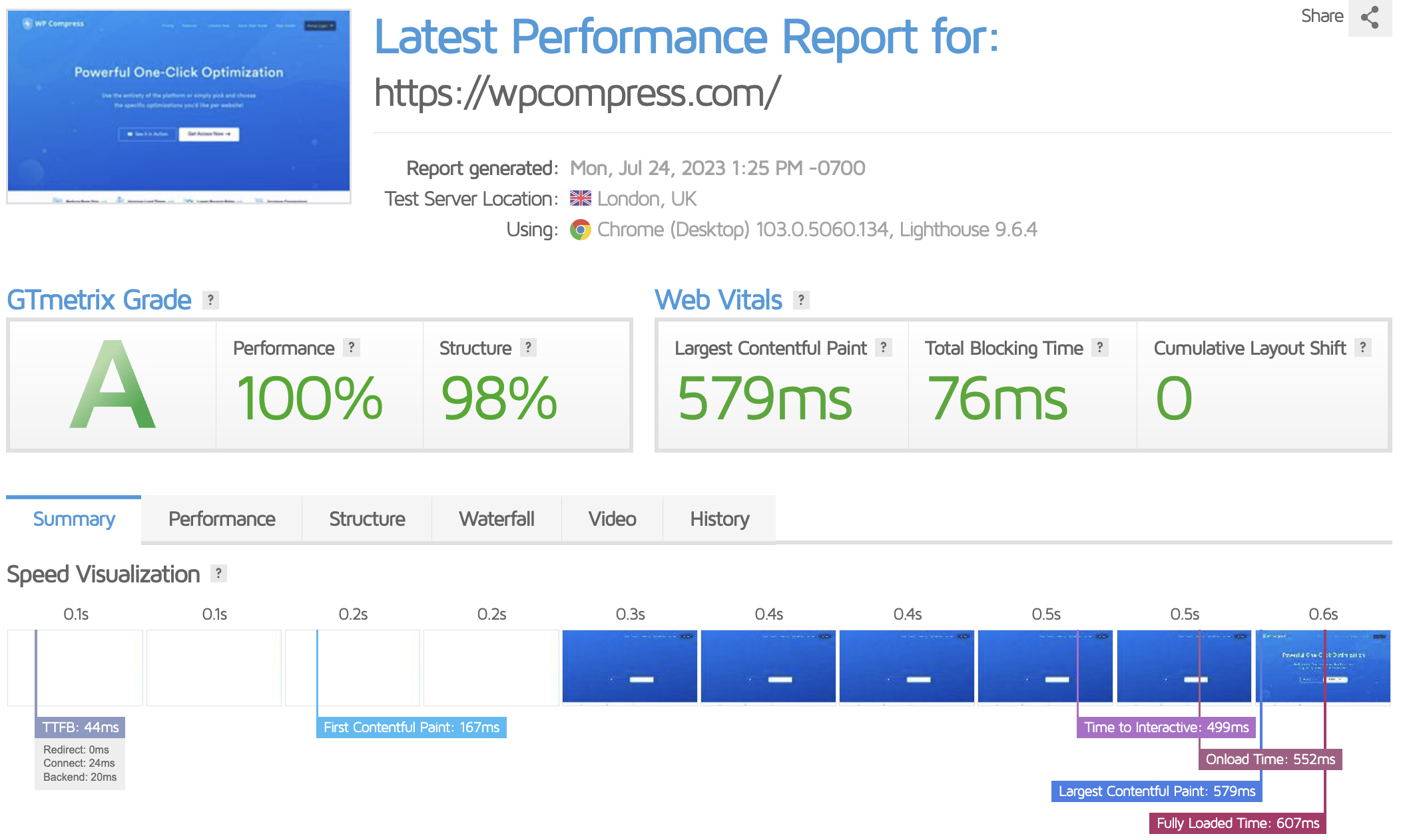The width and height of the screenshot is (1405, 840).
Task: Click the Cumulative Layout Shift 0 value
Action: tap(1174, 399)
